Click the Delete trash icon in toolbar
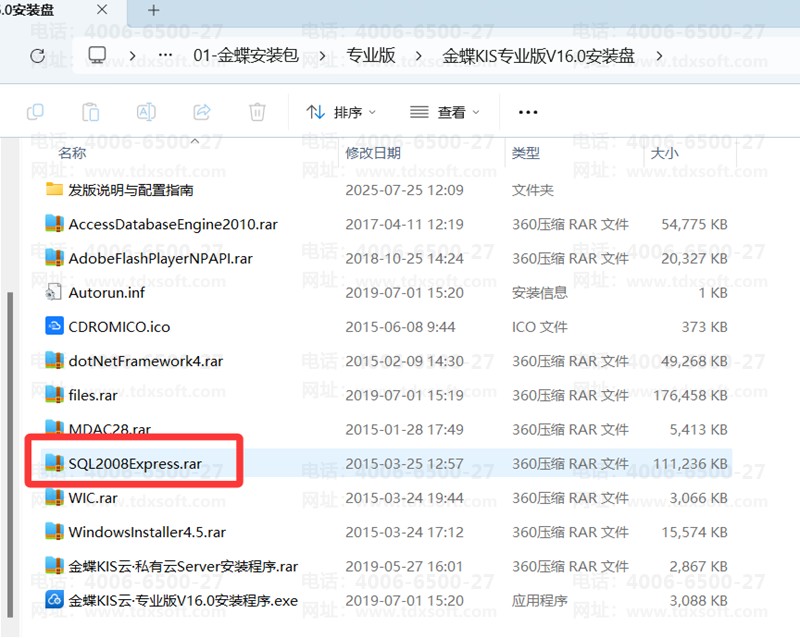 (x=257, y=112)
